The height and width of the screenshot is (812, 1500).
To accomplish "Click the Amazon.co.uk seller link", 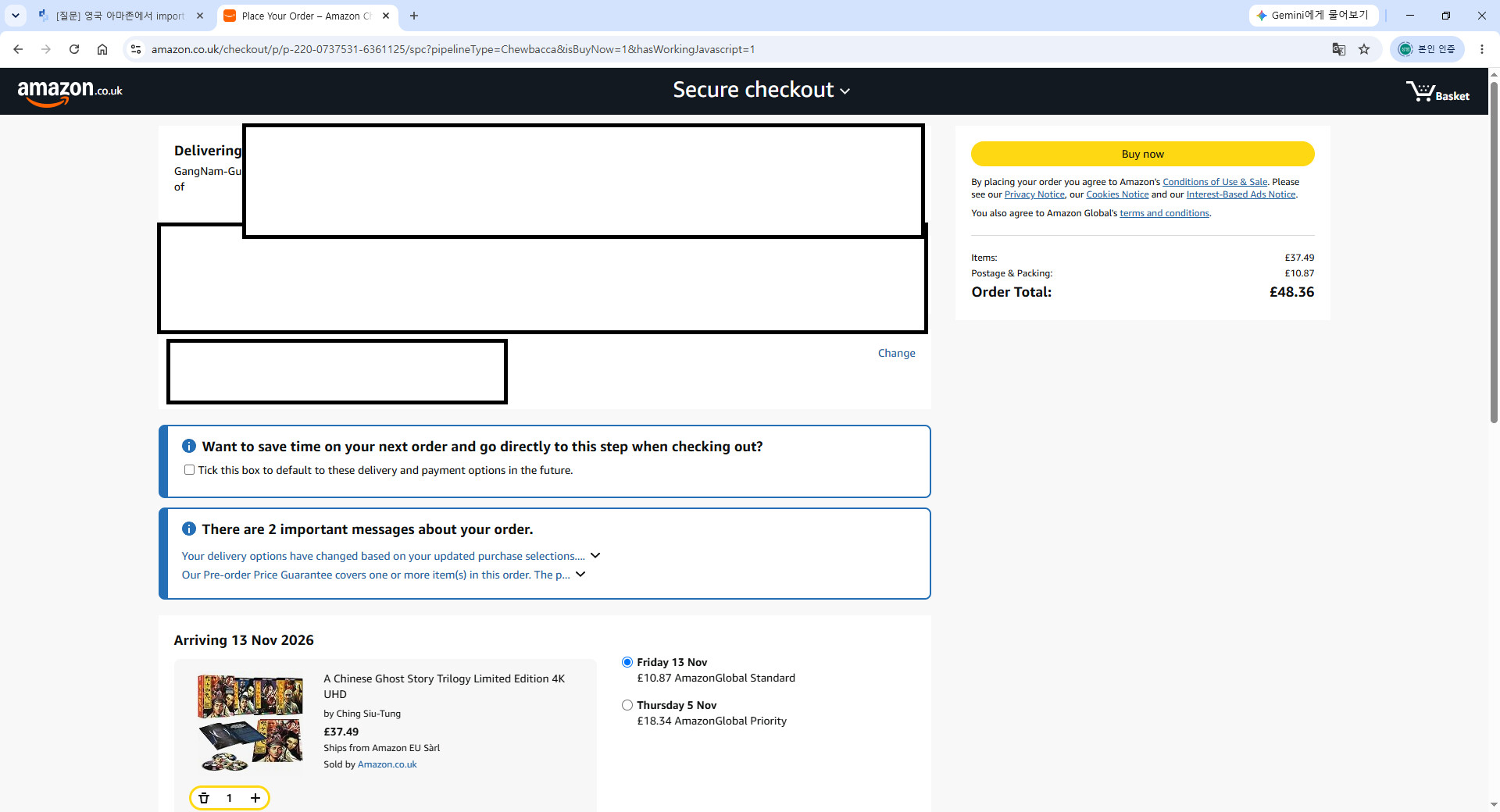I will click(387, 764).
